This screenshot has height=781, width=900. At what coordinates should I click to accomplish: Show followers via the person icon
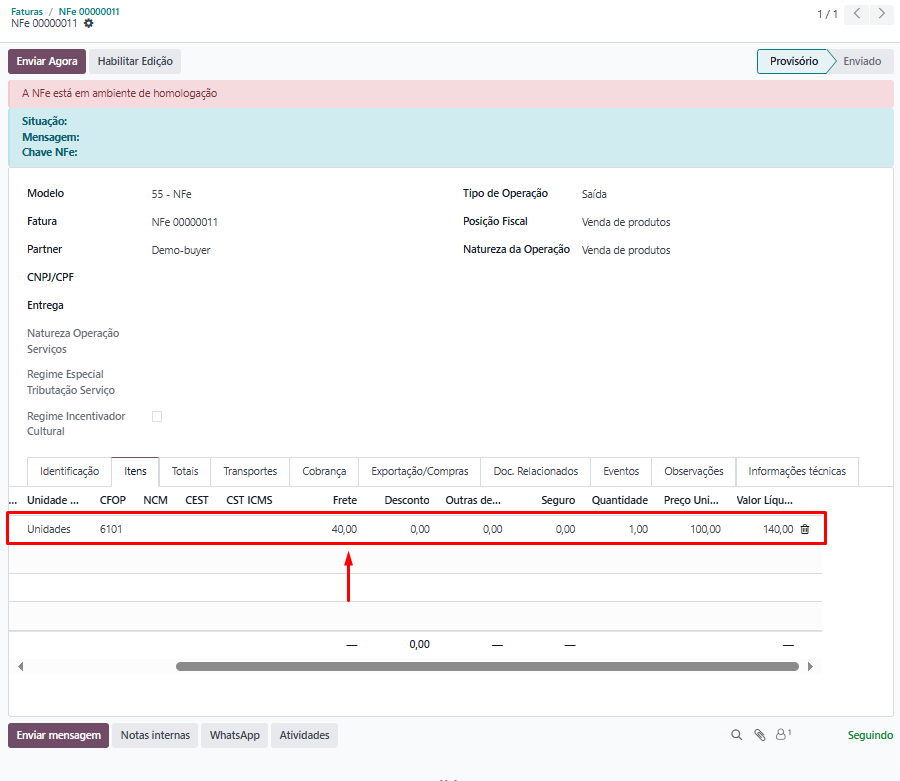(x=783, y=735)
